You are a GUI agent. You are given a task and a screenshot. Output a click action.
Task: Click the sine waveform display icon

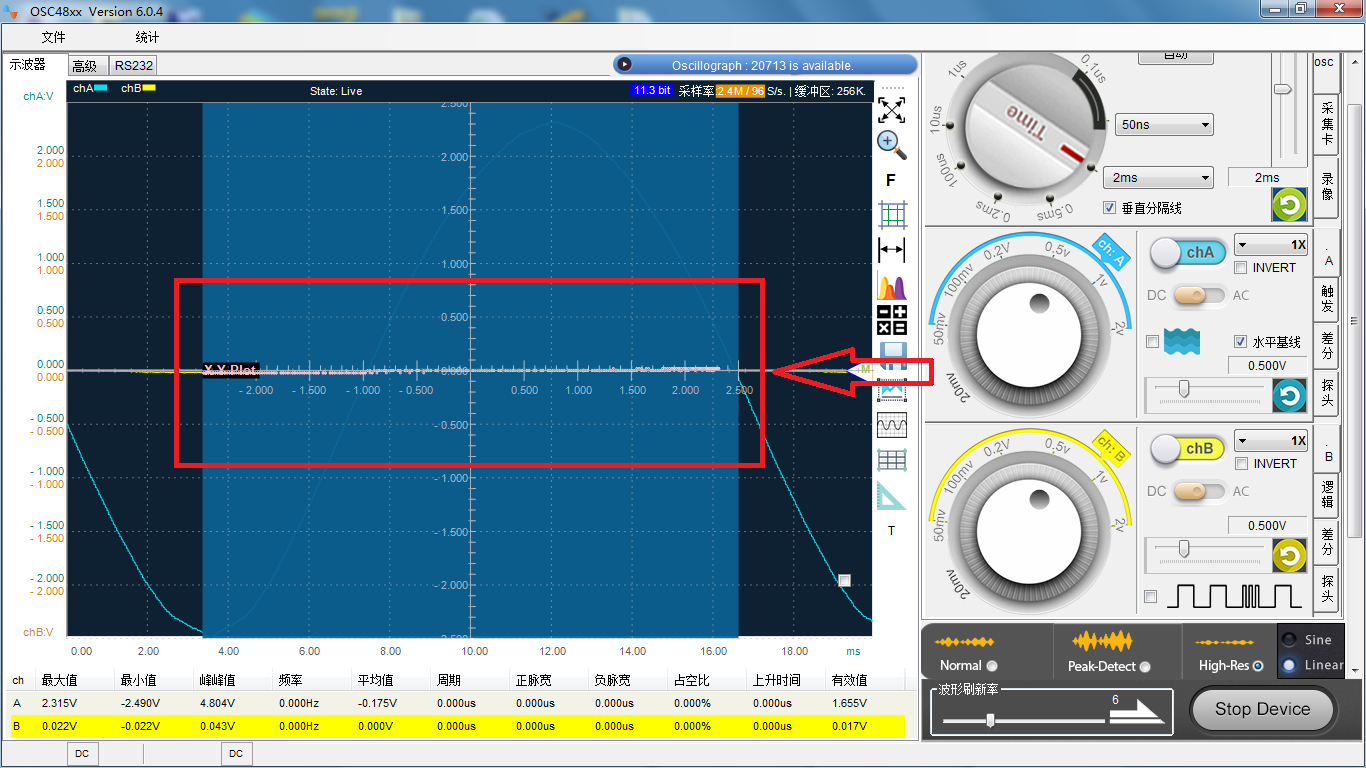pyautogui.click(x=891, y=425)
